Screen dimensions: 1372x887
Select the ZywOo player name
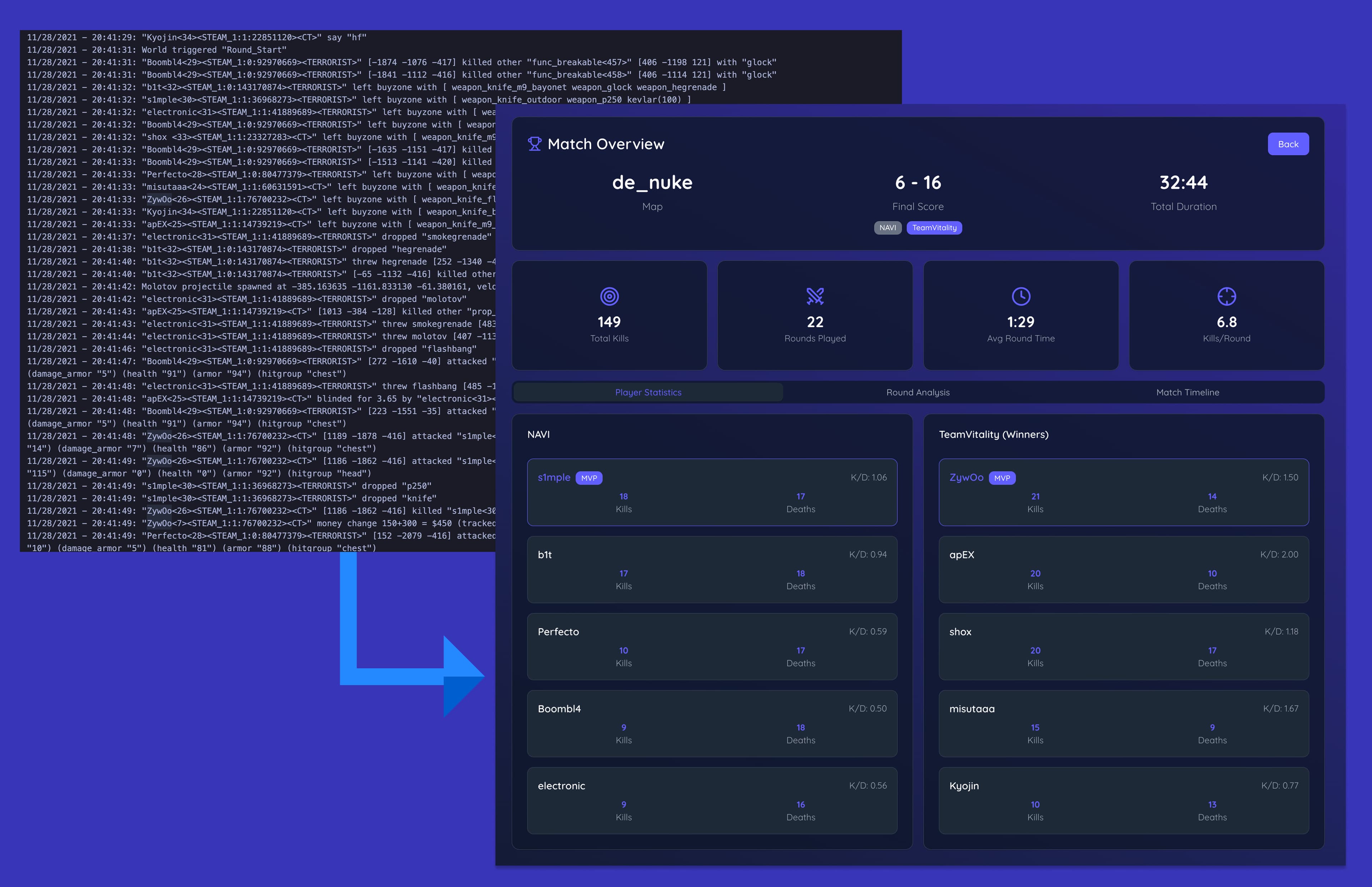(x=966, y=477)
